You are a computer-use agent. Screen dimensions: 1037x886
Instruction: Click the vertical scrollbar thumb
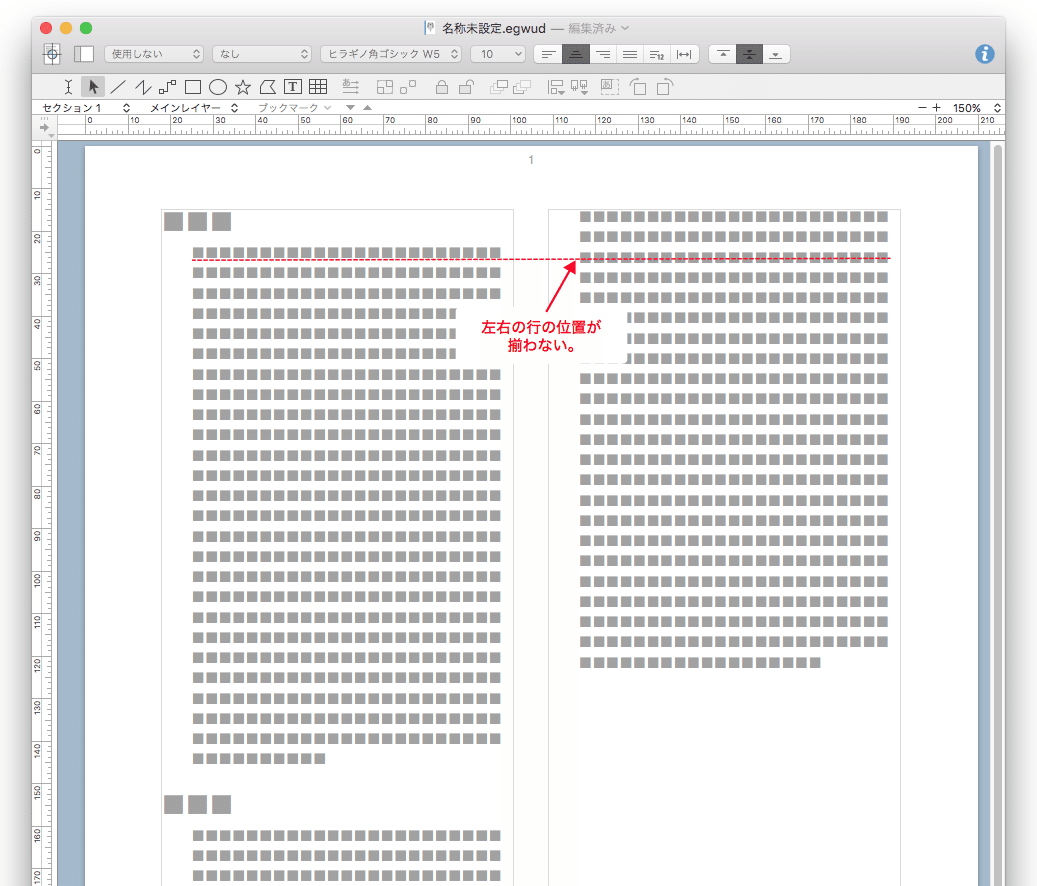pos(998,516)
